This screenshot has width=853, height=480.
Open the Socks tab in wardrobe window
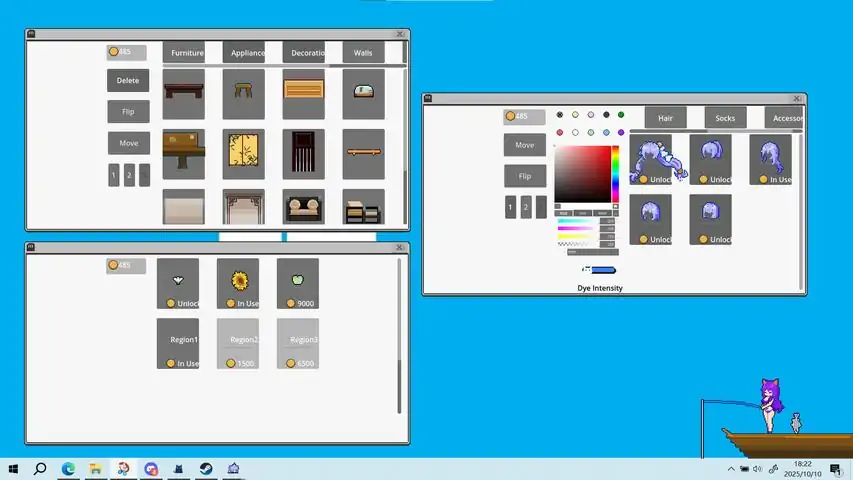(x=725, y=118)
